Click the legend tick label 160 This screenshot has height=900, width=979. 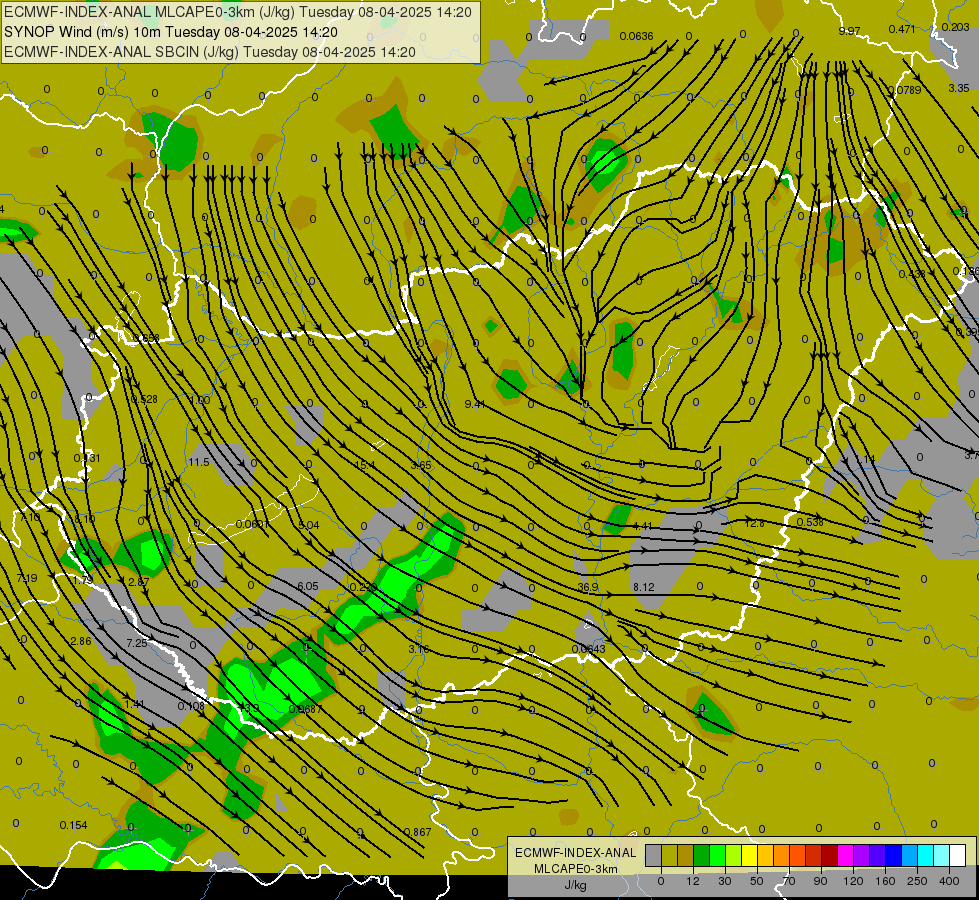click(885, 881)
